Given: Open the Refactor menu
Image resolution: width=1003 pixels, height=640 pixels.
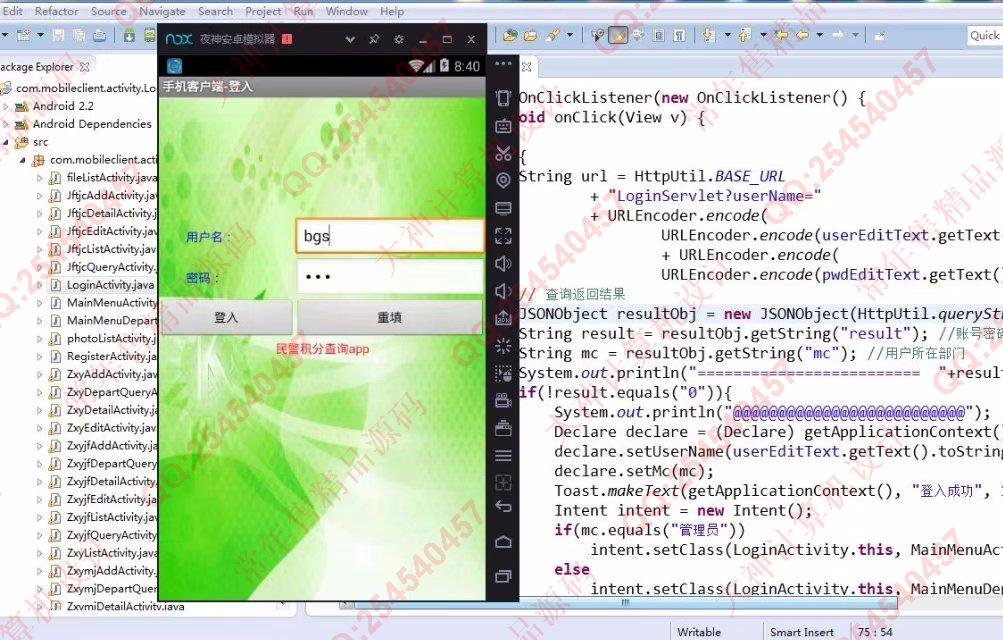Looking at the screenshot, I should 56,11.
